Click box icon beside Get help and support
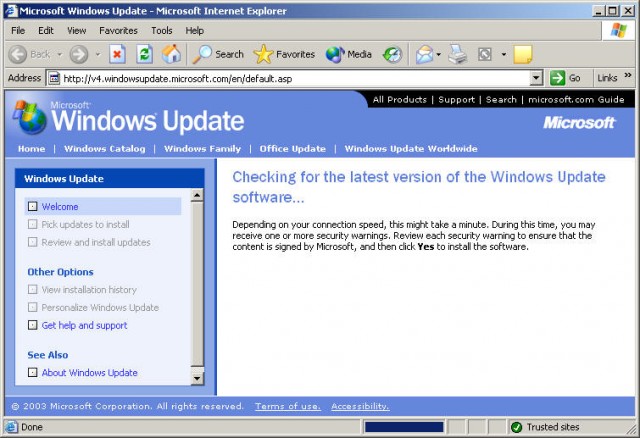640x438 pixels. [33, 325]
